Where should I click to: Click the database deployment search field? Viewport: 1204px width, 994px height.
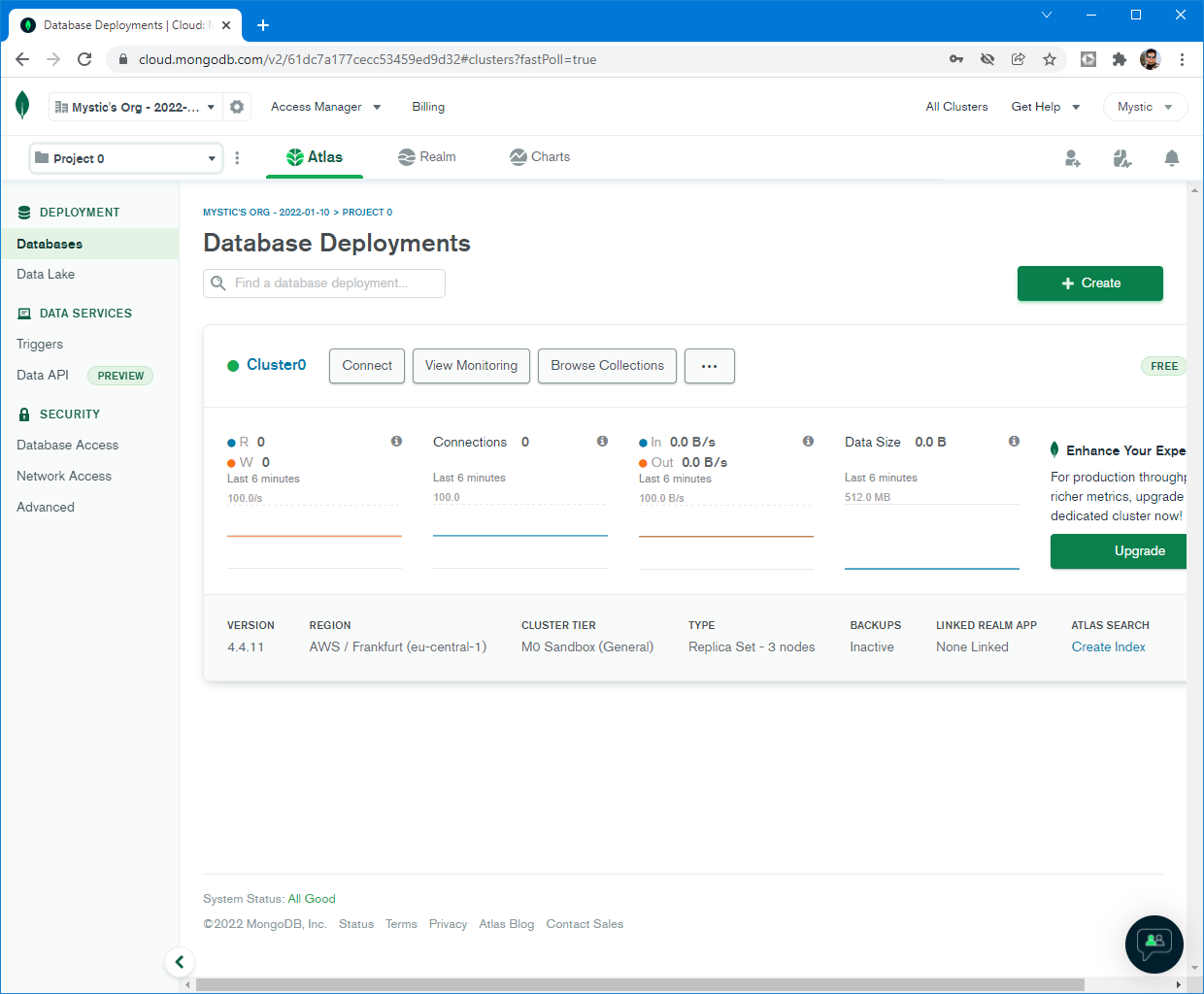tap(324, 283)
